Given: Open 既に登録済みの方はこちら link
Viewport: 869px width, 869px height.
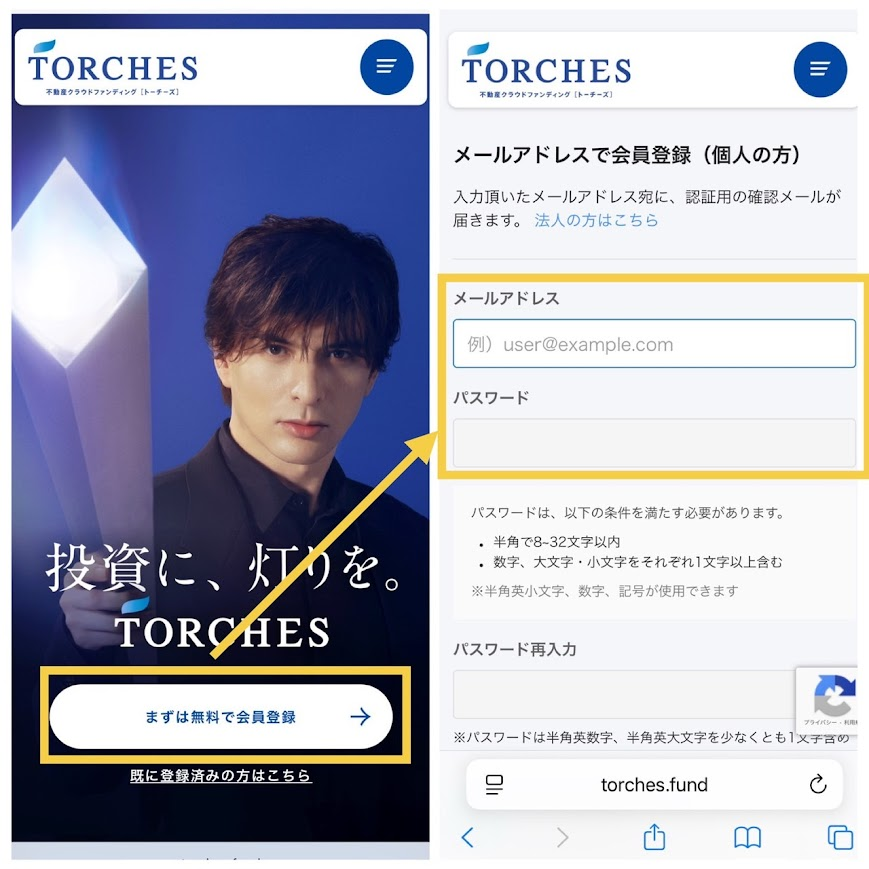Looking at the screenshot, I should pos(221,775).
